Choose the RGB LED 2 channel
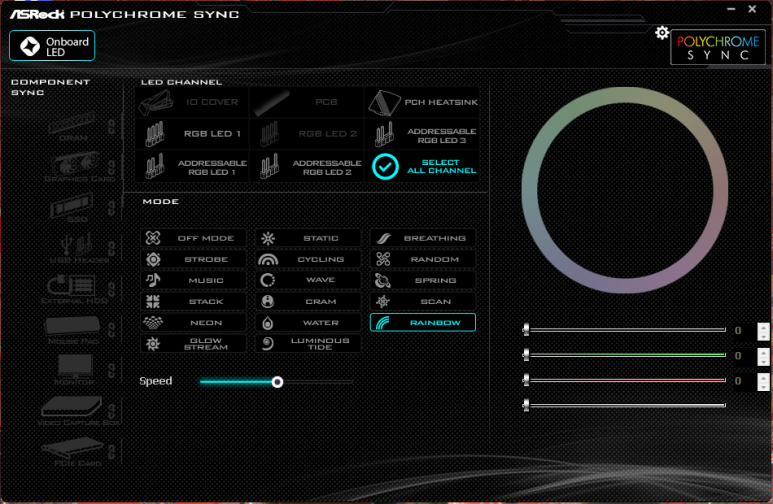Image resolution: width=773 pixels, height=504 pixels. click(x=306, y=134)
